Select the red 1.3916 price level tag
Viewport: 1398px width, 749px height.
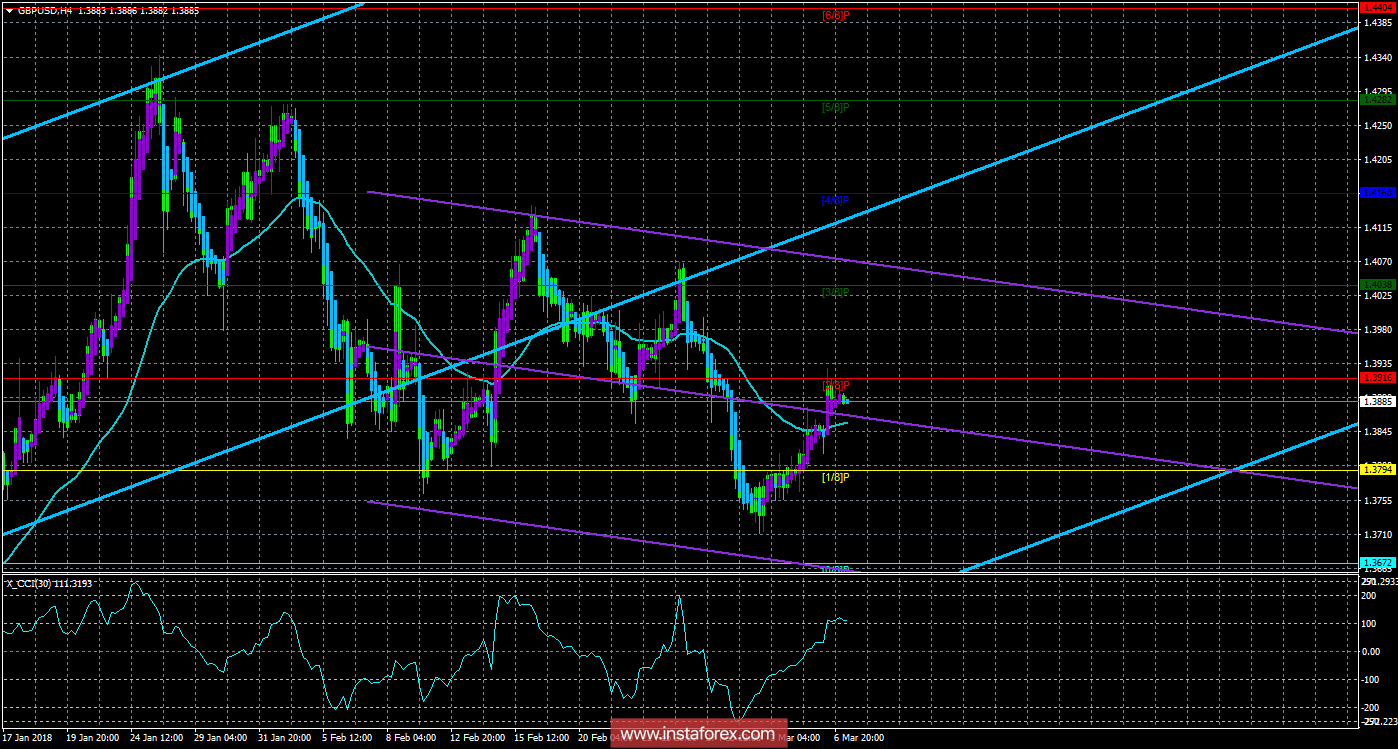1377,378
